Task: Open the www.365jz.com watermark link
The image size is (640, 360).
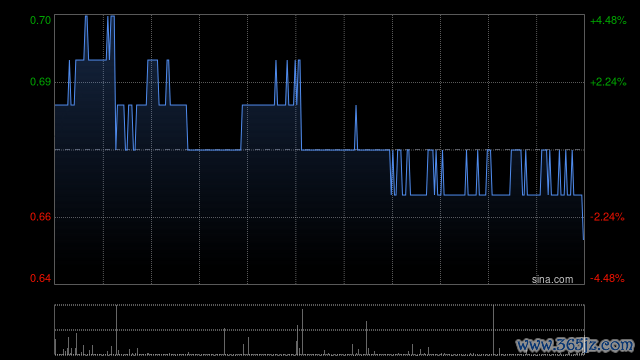Action: click(575, 345)
